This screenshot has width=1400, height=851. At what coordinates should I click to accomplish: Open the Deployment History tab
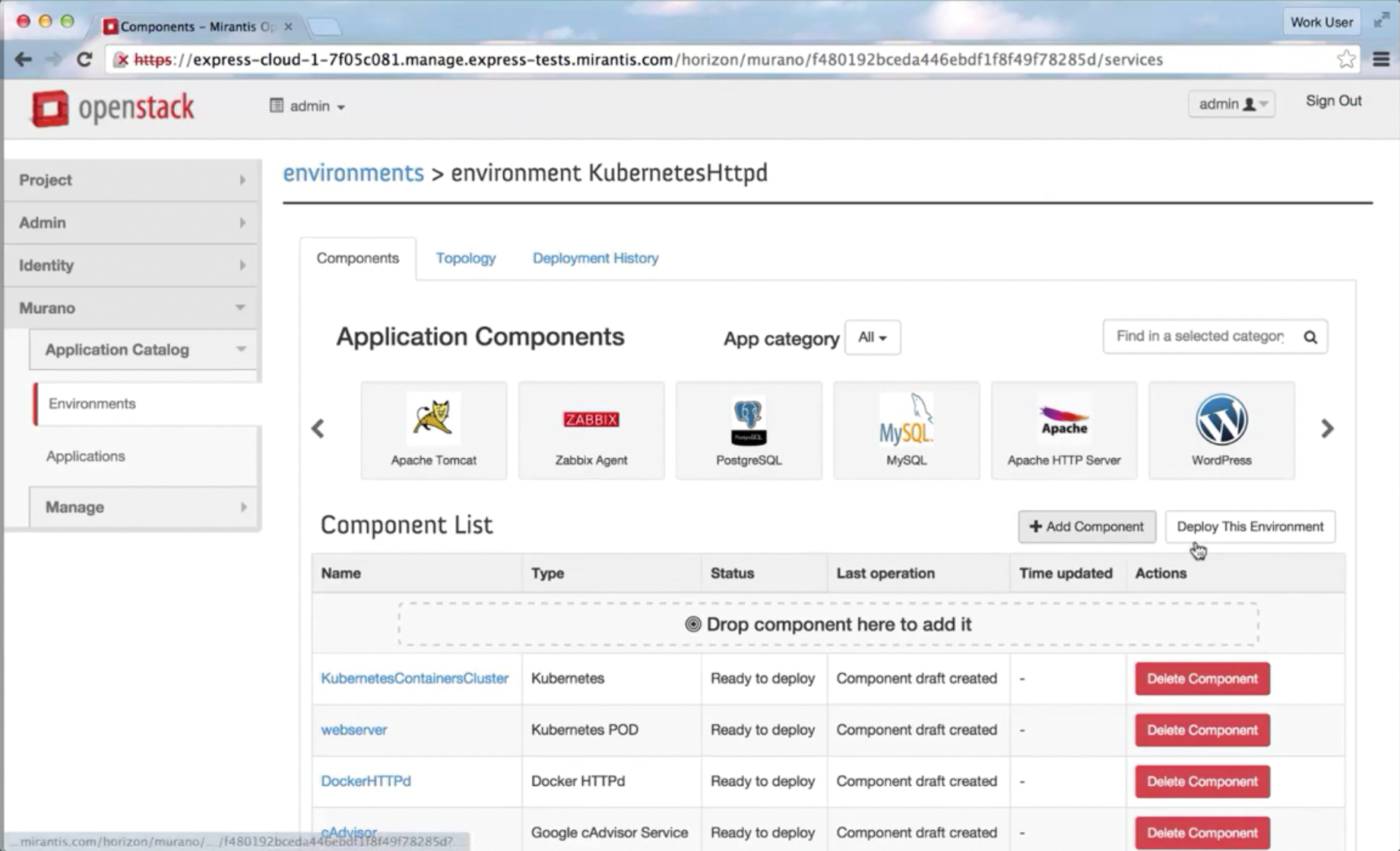click(x=595, y=258)
